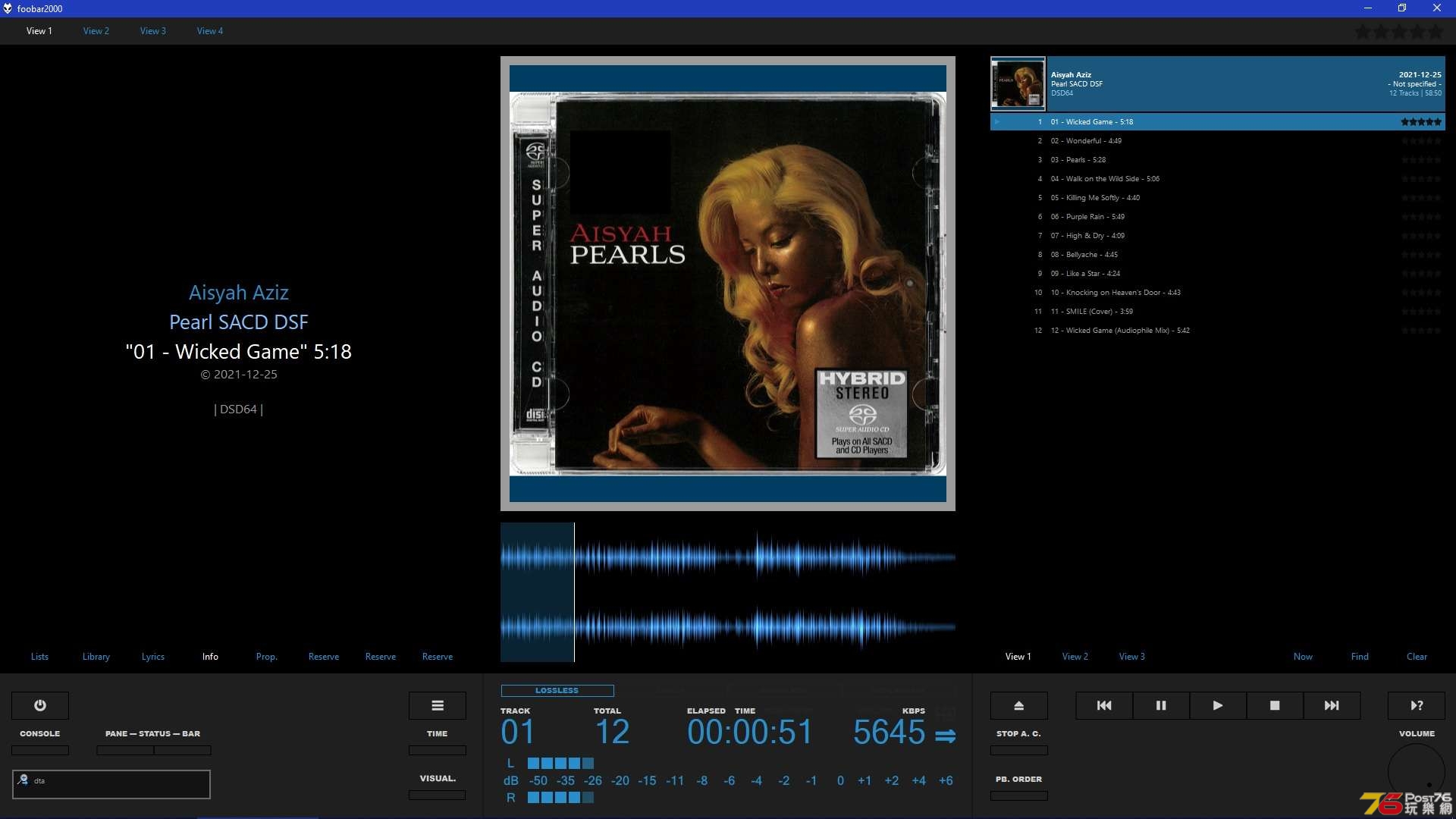Open the second Reserve tab
The height and width of the screenshot is (819, 1456).
tap(381, 657)
